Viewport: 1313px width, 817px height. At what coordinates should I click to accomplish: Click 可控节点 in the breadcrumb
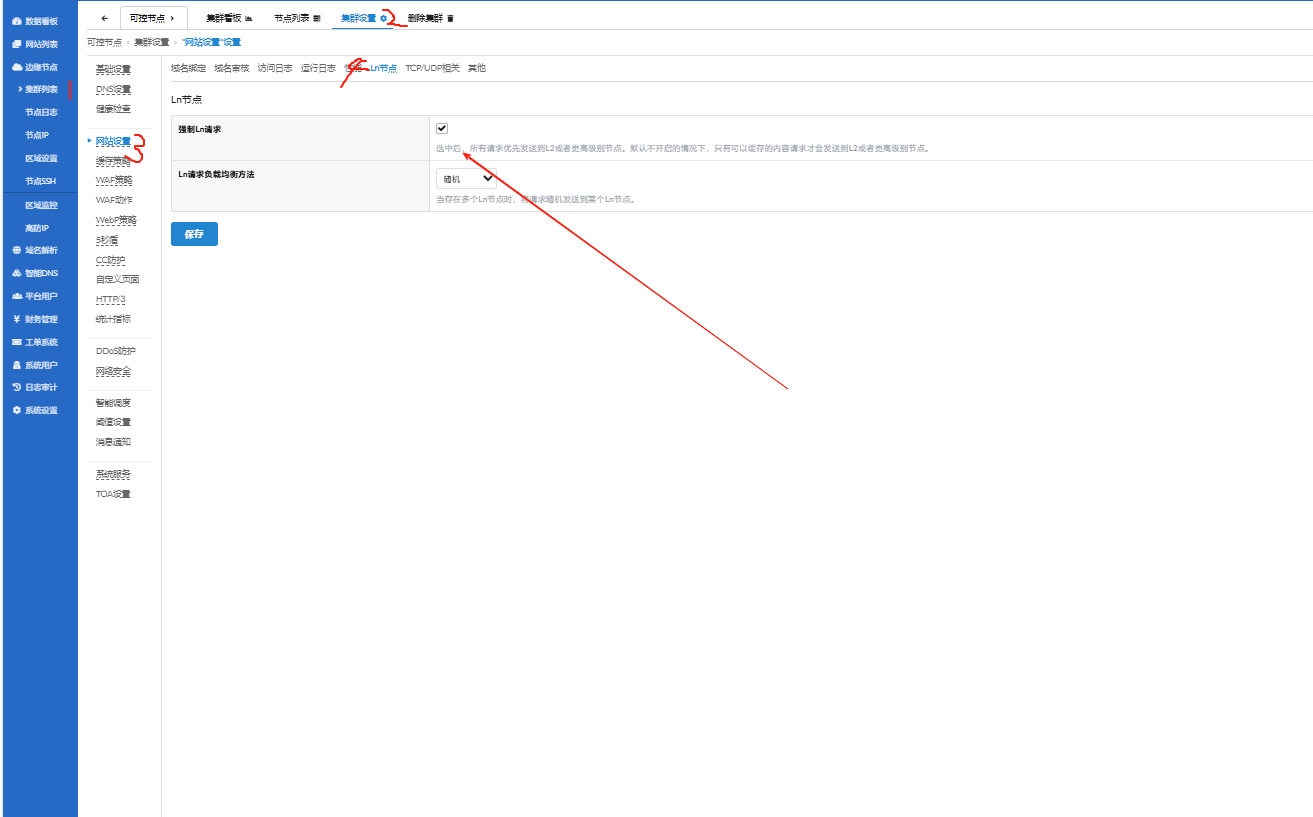(104, 42)
